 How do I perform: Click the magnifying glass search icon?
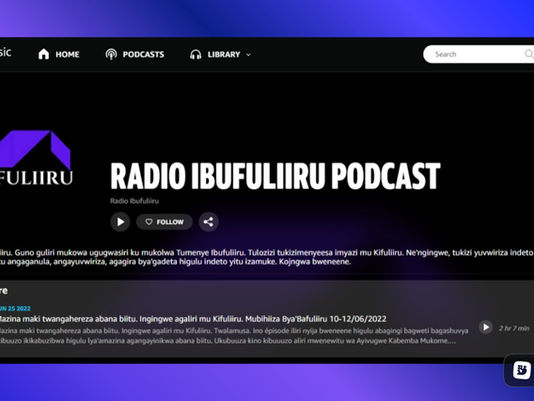tap(528, 54)
